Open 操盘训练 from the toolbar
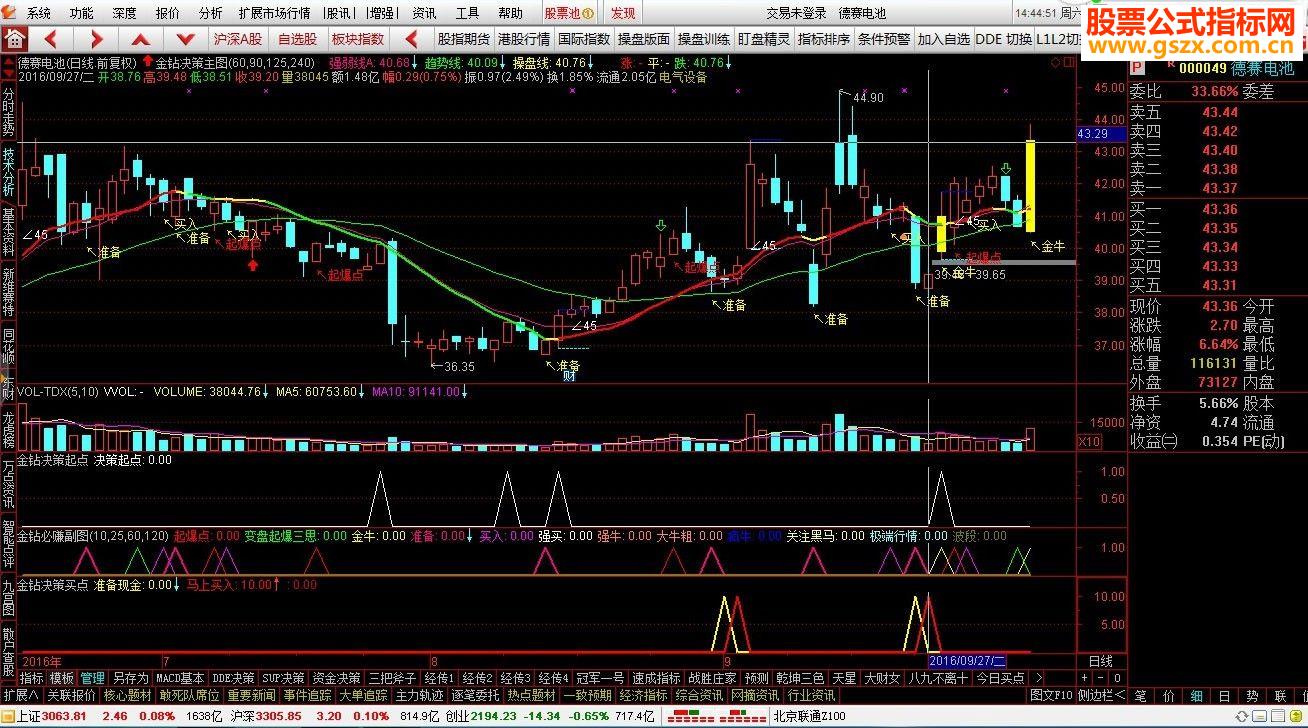Viewport: 1308px width, 728px height. pyautogui.click(x=704, y=39)
